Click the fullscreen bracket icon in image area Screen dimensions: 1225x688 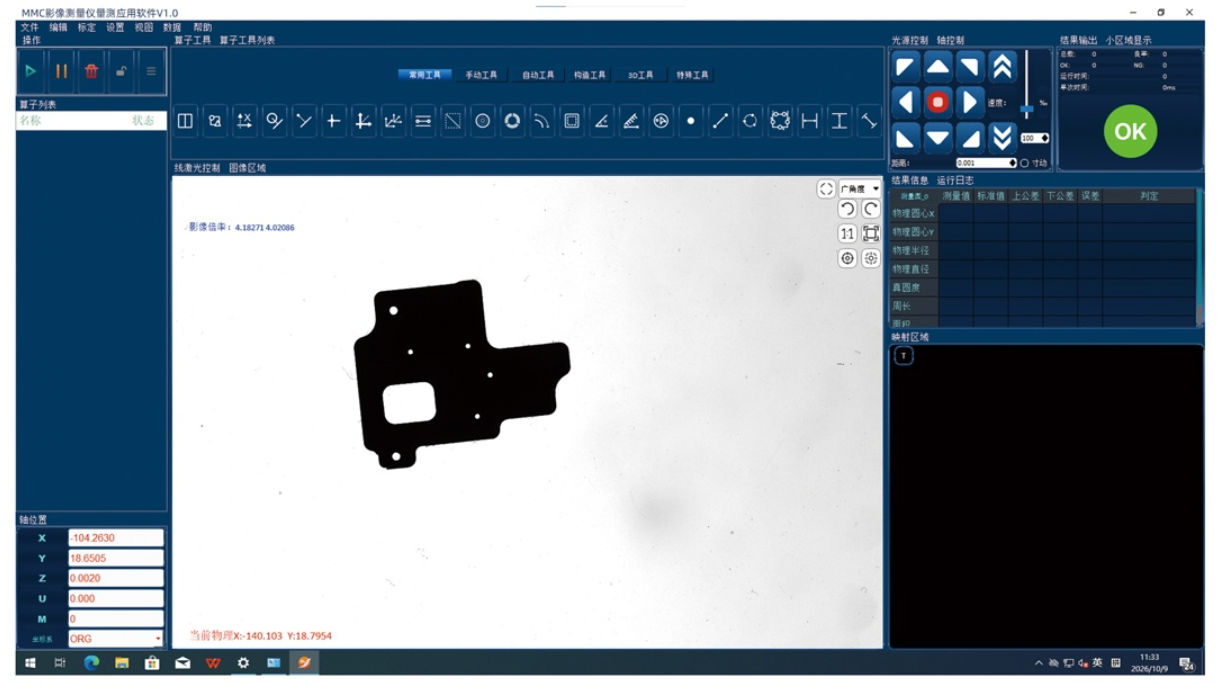coord(826,189)
